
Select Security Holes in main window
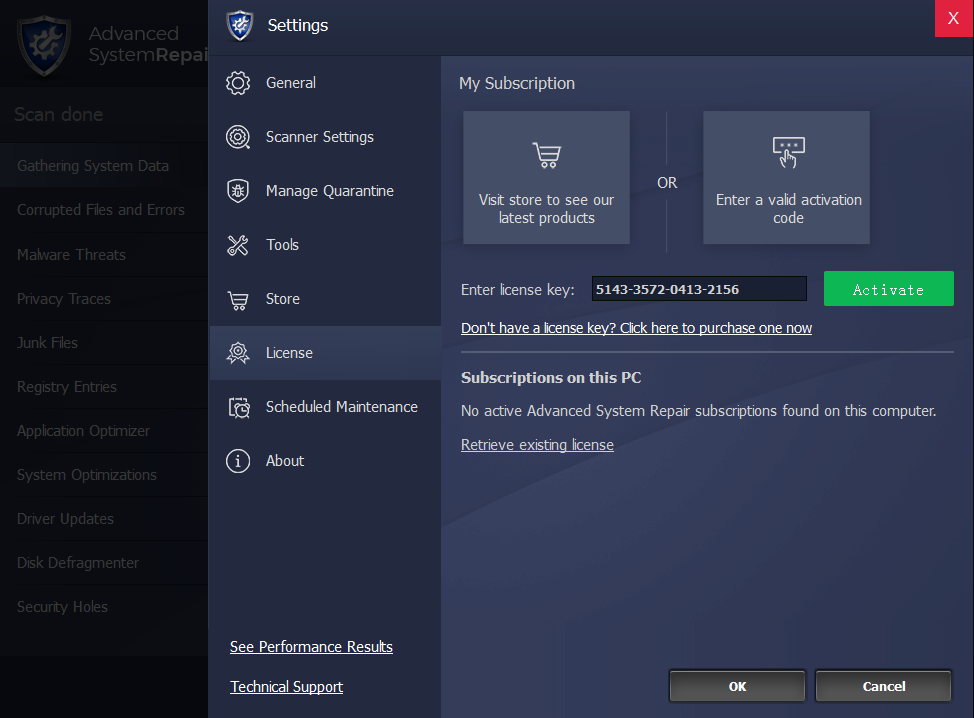click(104, 607)
